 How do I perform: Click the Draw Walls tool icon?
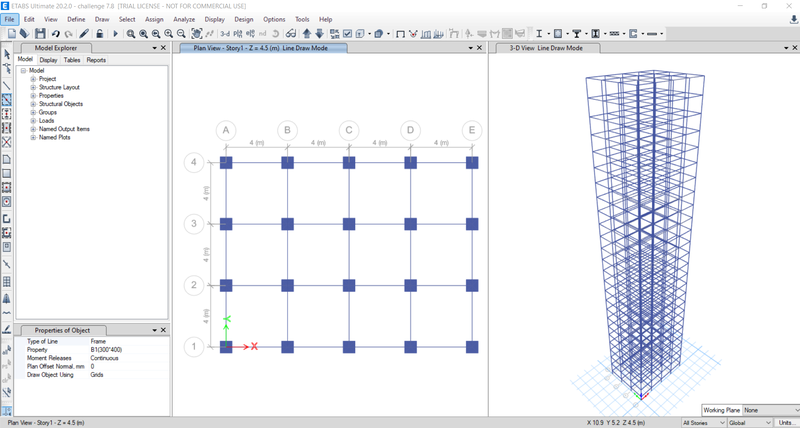coord(7,219)
